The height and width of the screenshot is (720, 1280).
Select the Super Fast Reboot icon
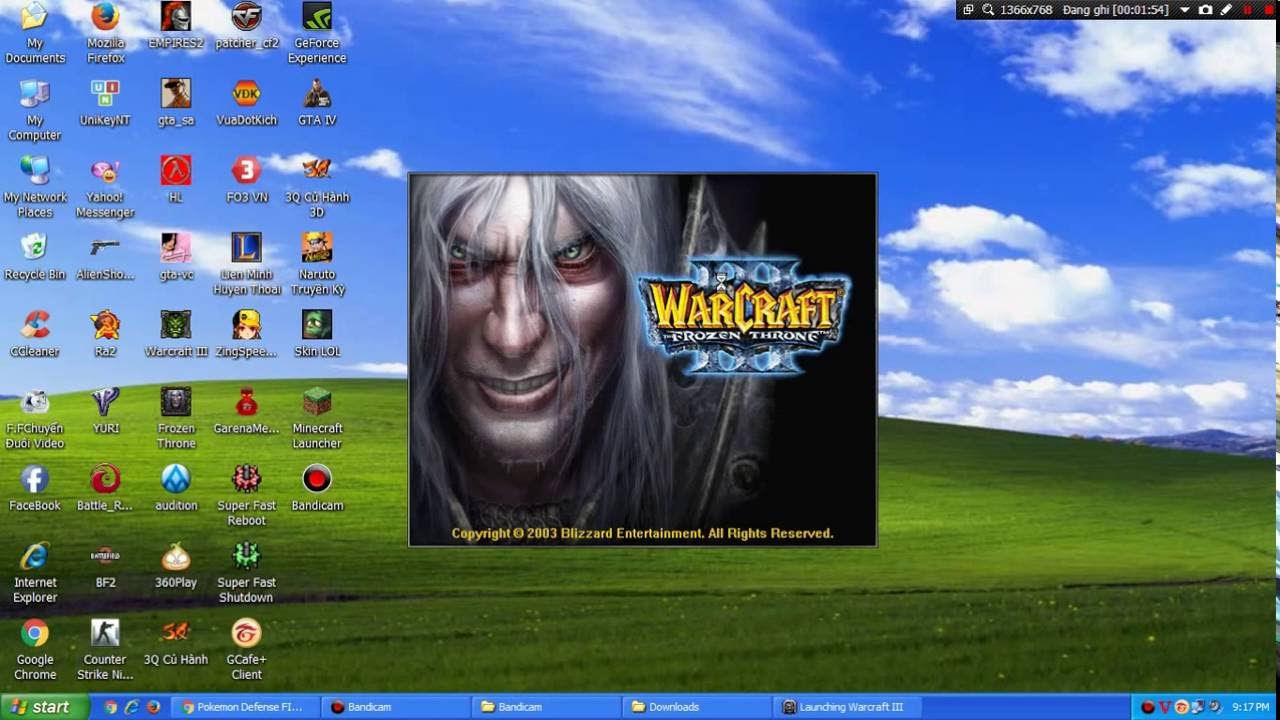(246, 495)
